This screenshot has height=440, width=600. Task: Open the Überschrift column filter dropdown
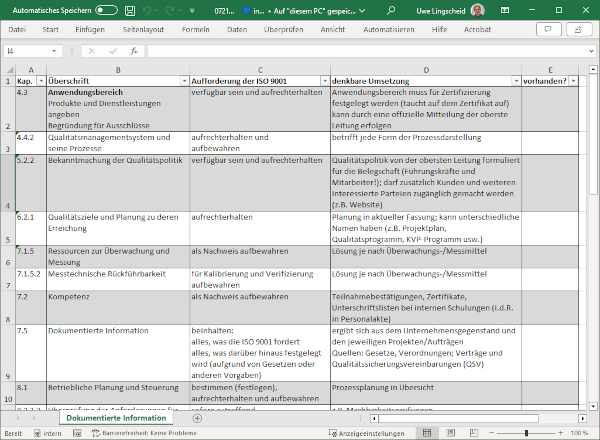pyautogui.click(x=182, y=80)
